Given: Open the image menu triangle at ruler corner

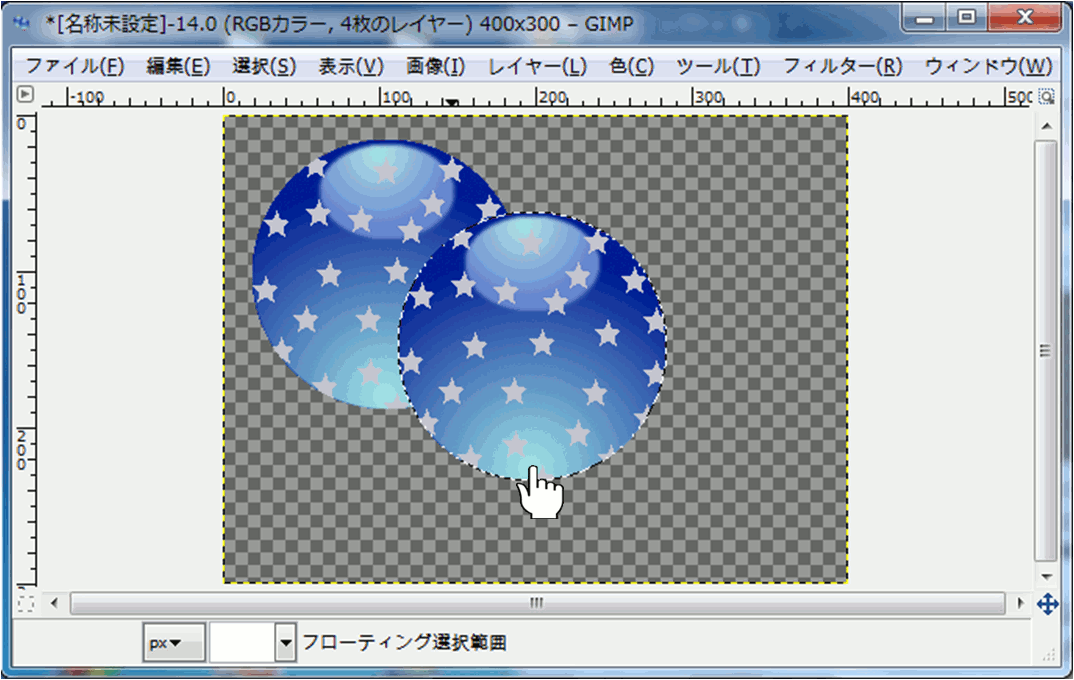Looking at the screenshot, I should [x=26, y=96].
